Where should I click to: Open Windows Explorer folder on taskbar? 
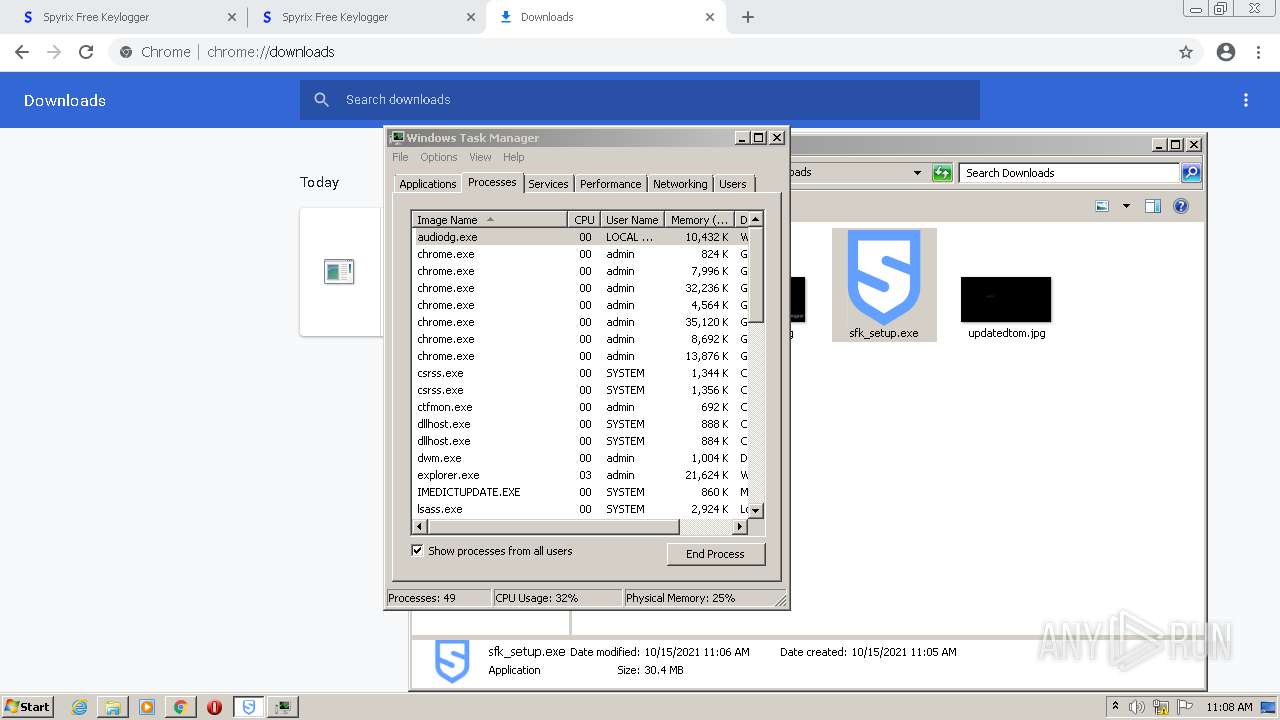coord(113,707)
